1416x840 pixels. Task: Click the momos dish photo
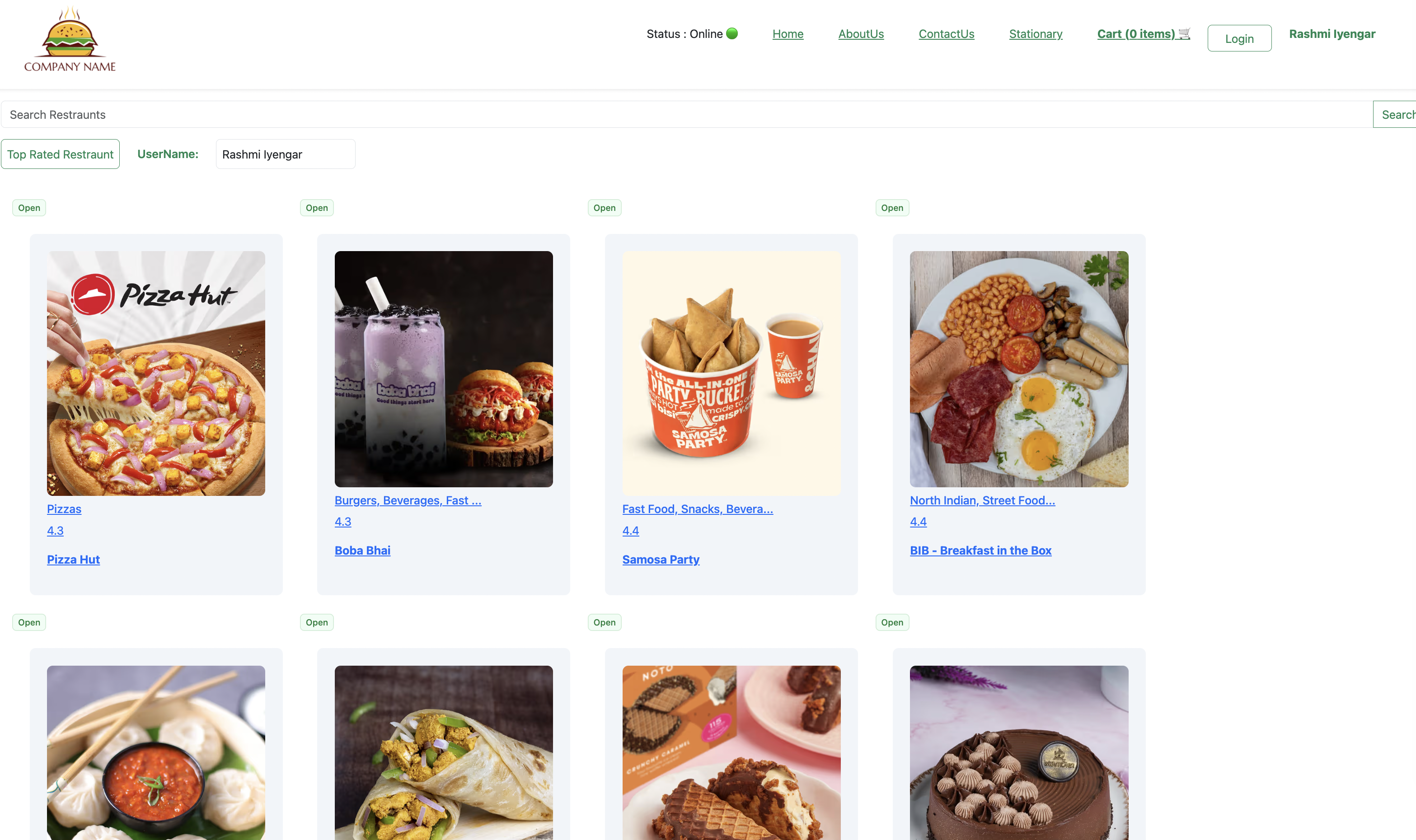pyautogui.click(x=156, y=752)
